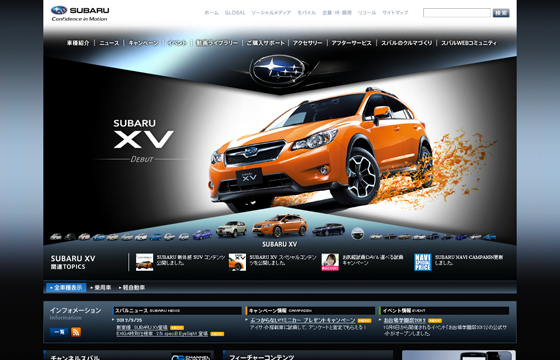Open the 企業・IR・採用 link
This screenshot has height=360, width=560.
point(337,12)
